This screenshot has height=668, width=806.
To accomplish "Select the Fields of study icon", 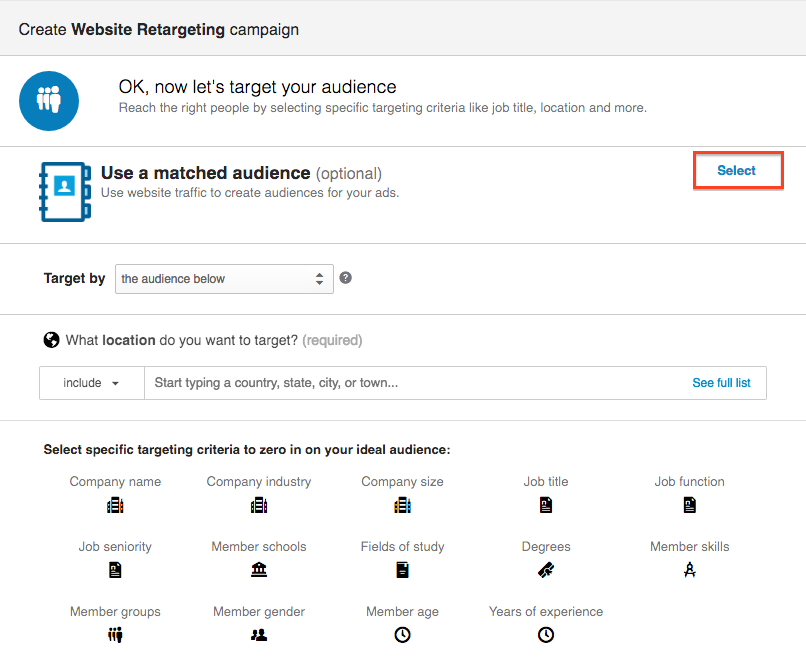I will click(x=402, y=570).
